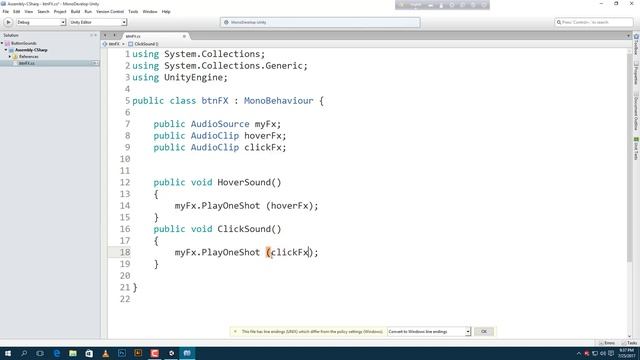Open the Action Center notifications icon
The image size is (640, 360).
611,353
